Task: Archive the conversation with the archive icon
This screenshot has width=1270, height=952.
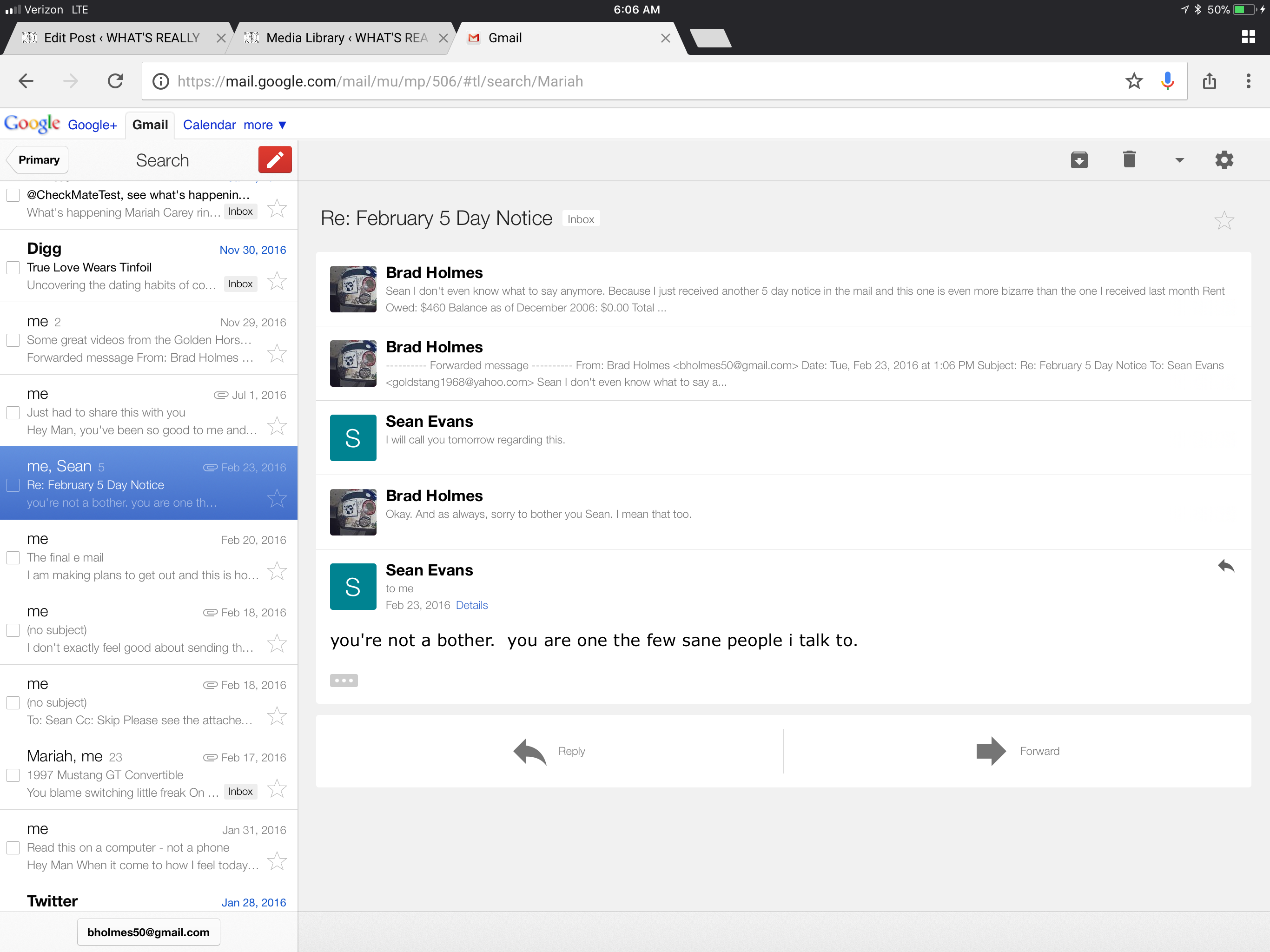Action: point(1079,159)
